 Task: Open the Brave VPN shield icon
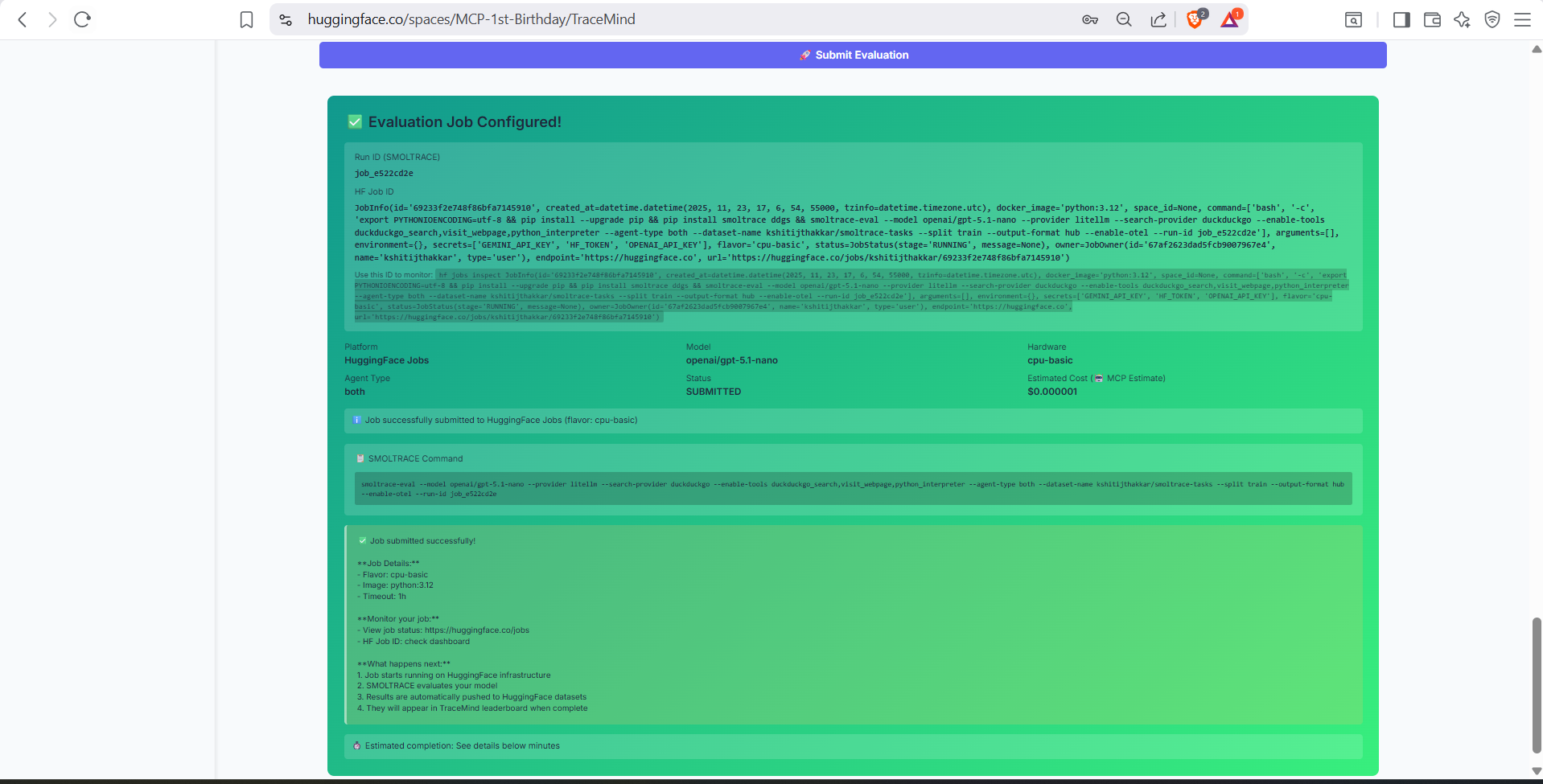1492,19
